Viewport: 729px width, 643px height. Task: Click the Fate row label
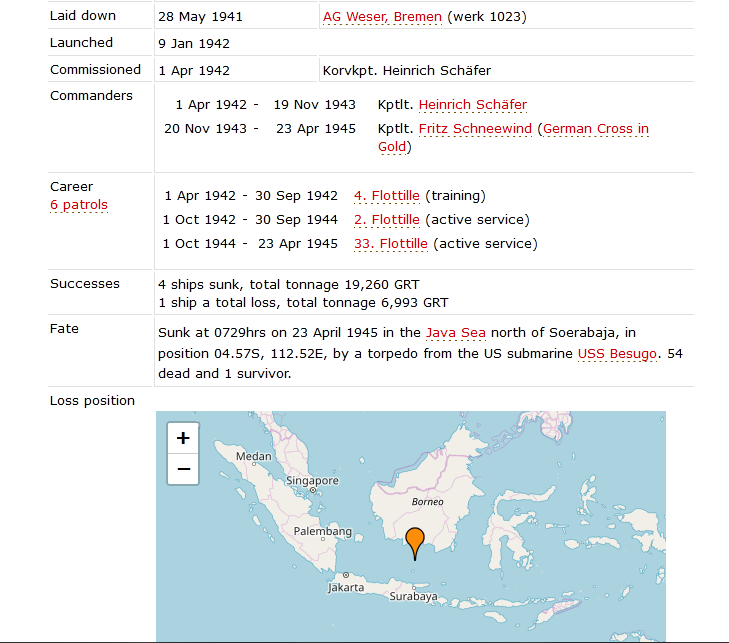point(64,329)
